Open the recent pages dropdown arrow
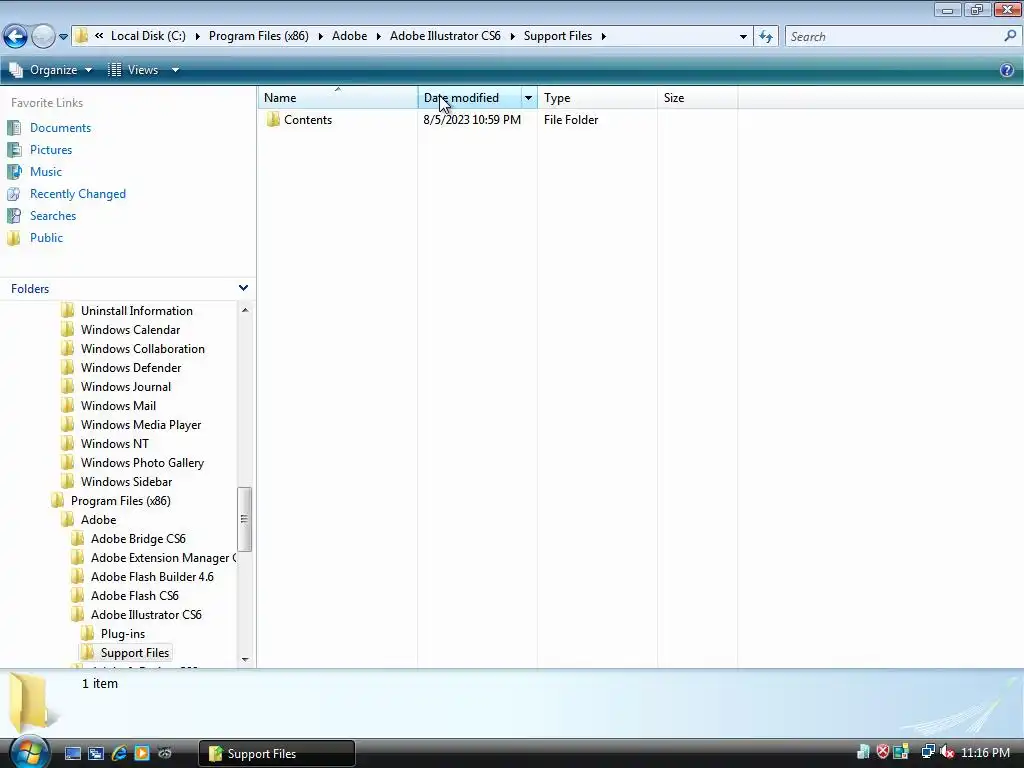Image resolution: width=1024 pixels, height=768 pixels. coord(63,37)
